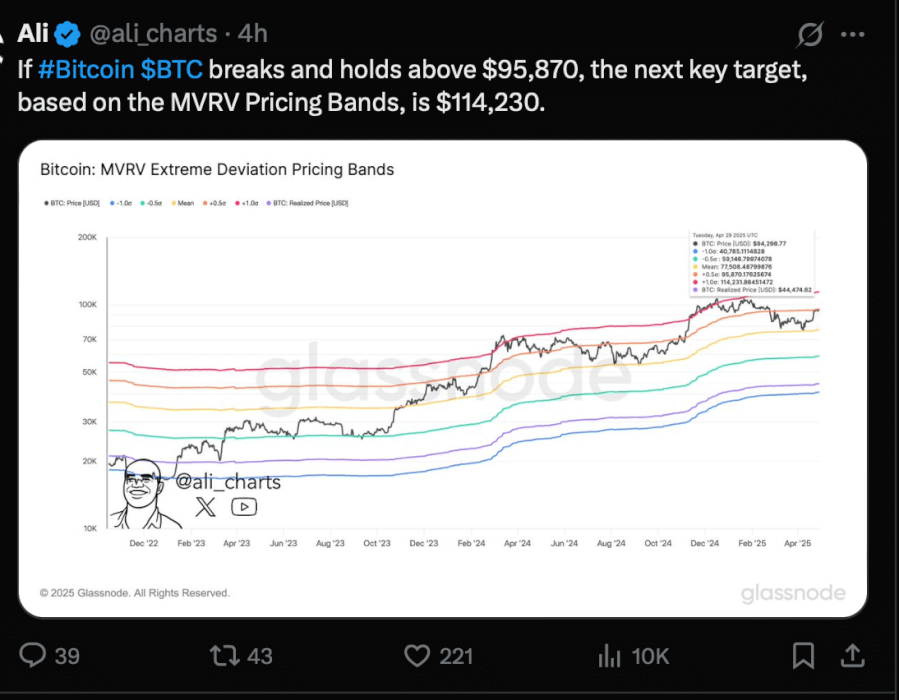Click Ali's blue verified badge
This screenshot has height=700, width=899.
68,34
